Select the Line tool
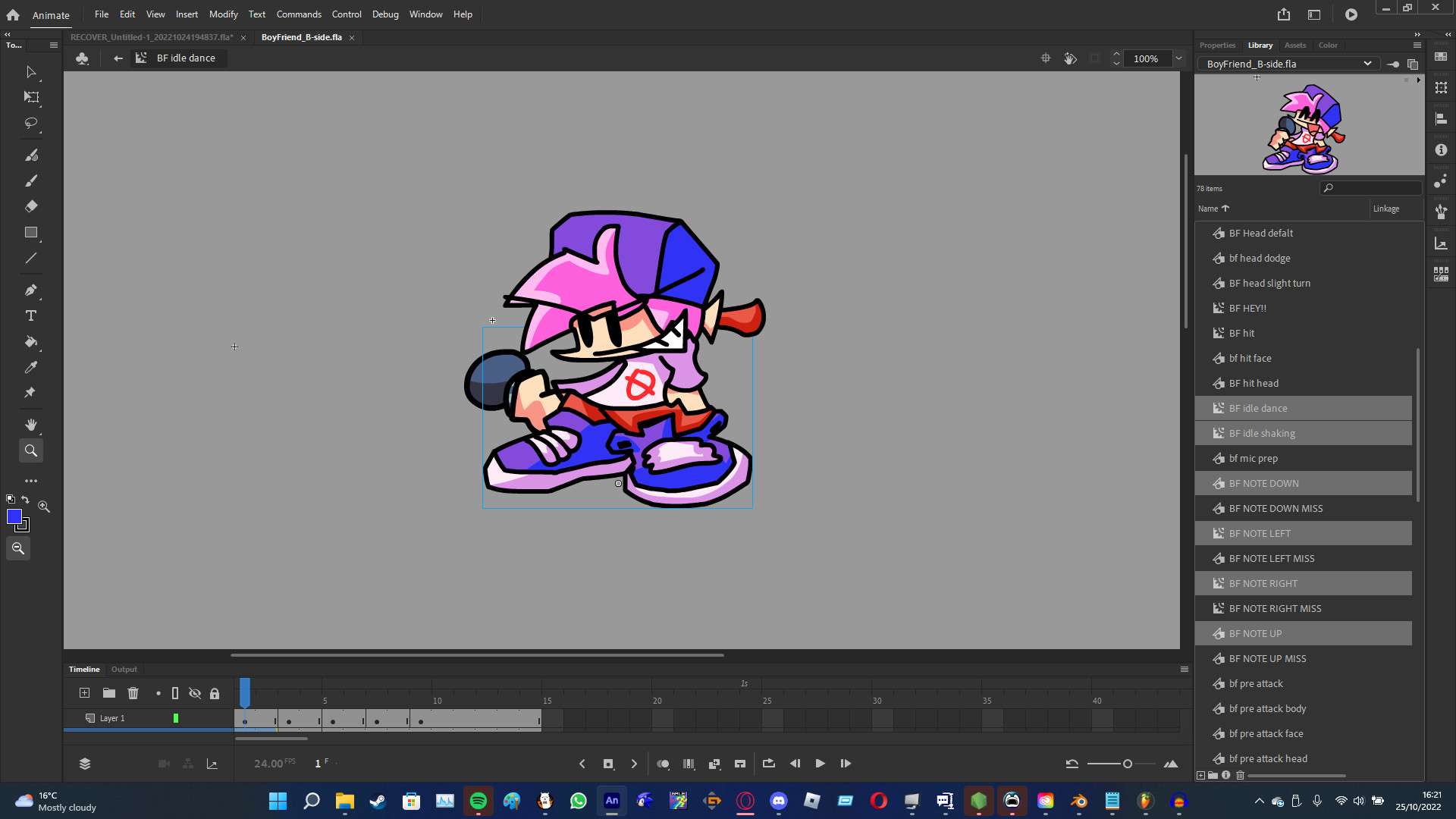This screenshot has width=1456, height=819. click(31, 258)
